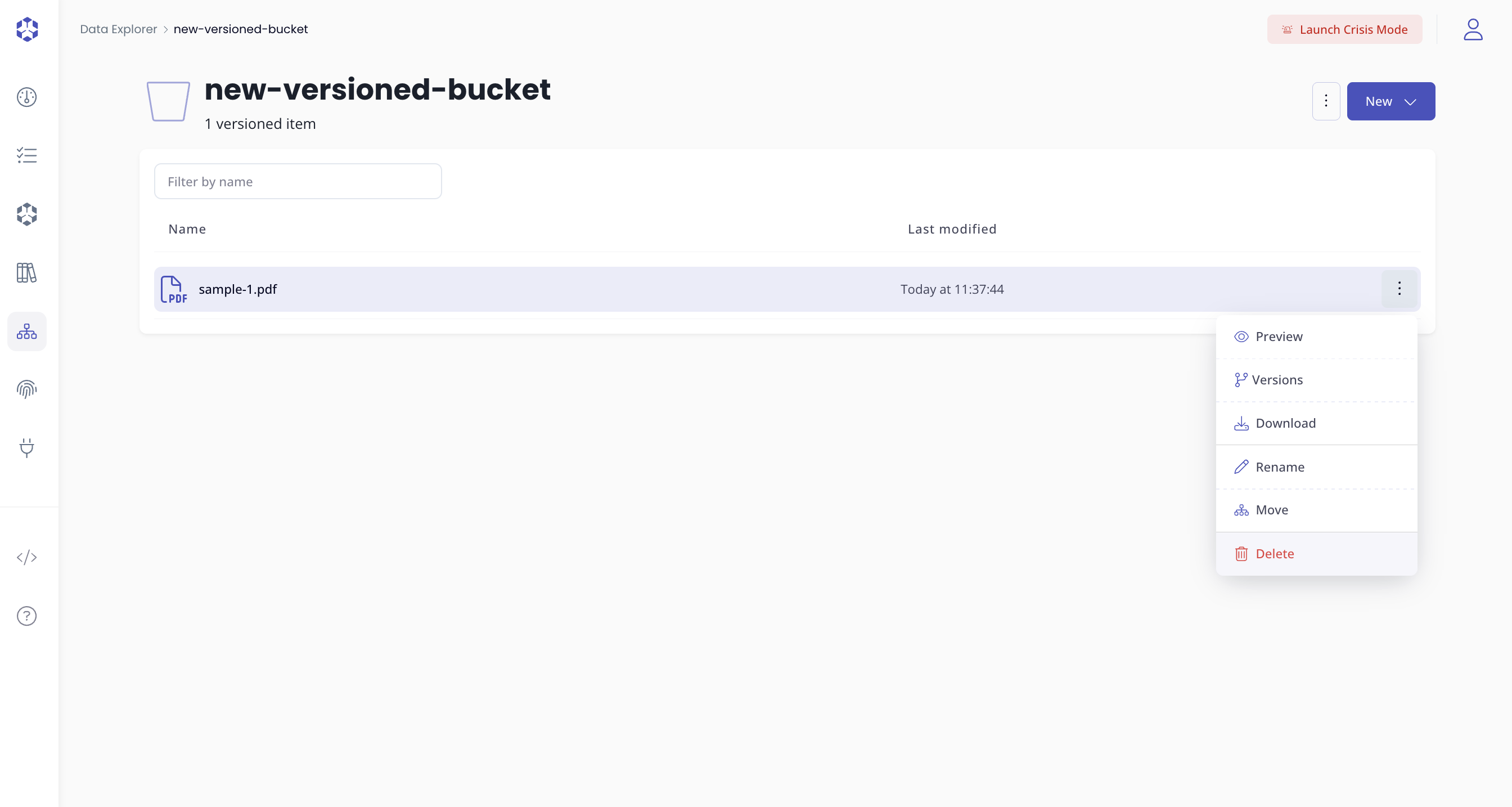Screen dimensions: 1512x807
Task: Pick Delete from the file menu
Action: point(1274,554)
